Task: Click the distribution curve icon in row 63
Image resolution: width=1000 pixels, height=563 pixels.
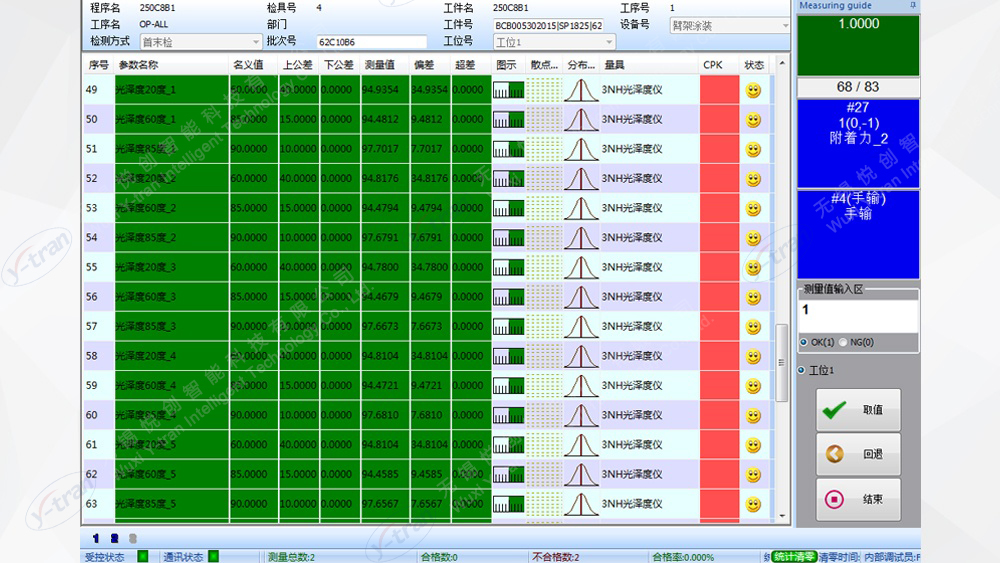Action: 581,504
